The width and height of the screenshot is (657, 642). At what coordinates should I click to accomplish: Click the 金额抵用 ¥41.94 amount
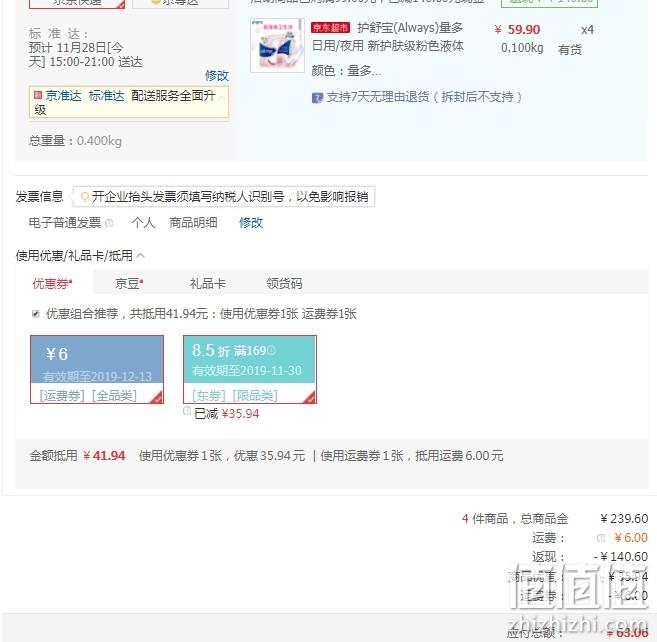coord(104,456)
